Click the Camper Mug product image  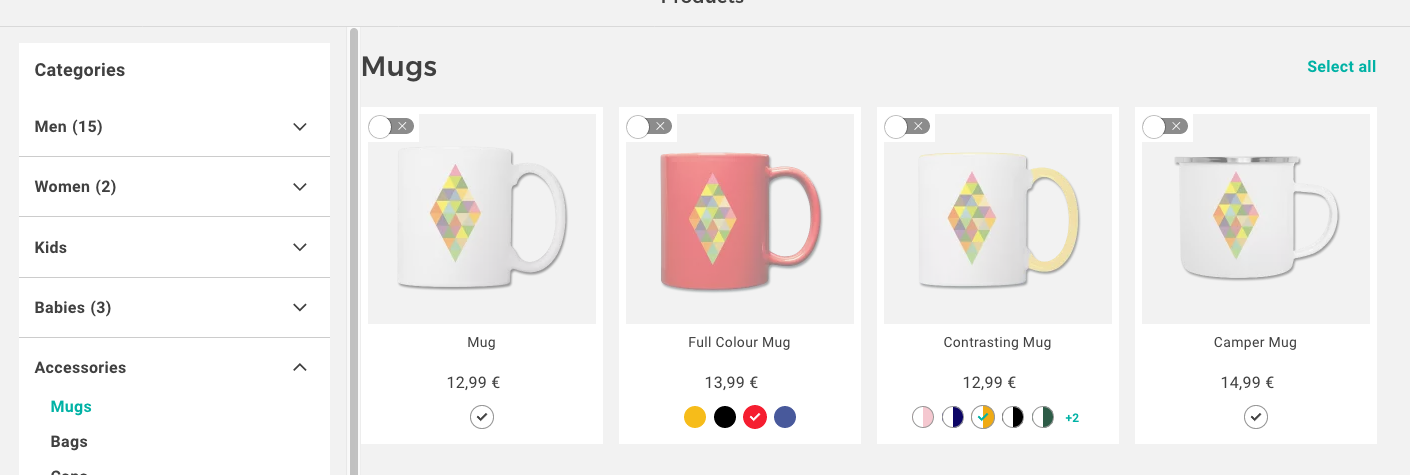coord(1255,219)
